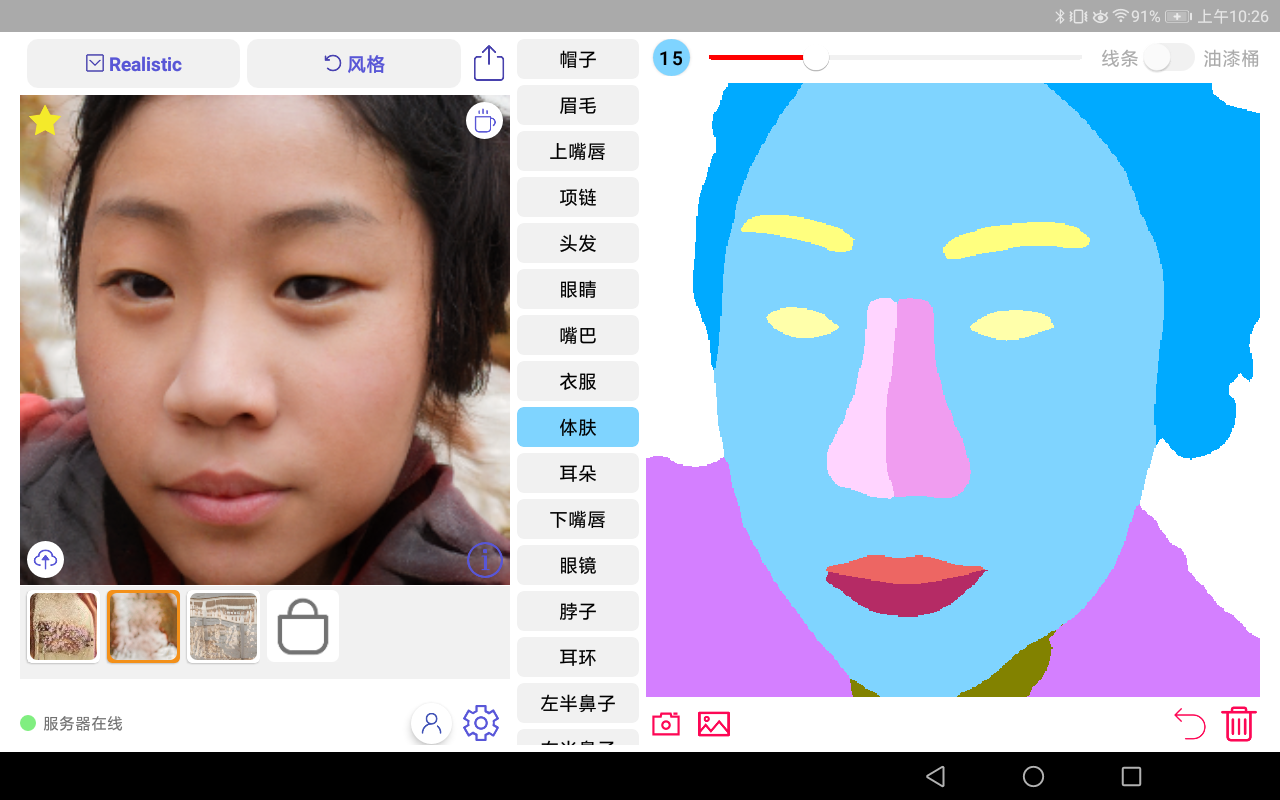This screenshot has width=1280, height=800.
Task: Select the 项链 label
Action: pyautogui.click(x=578, y=197)
